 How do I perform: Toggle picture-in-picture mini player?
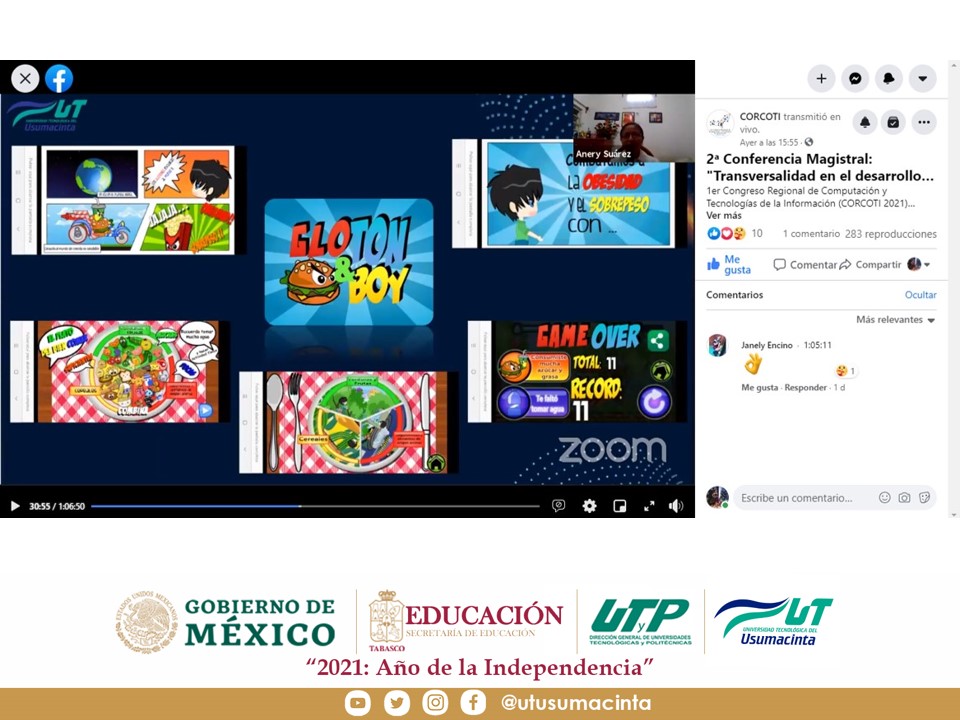click(x=619, y=506)
